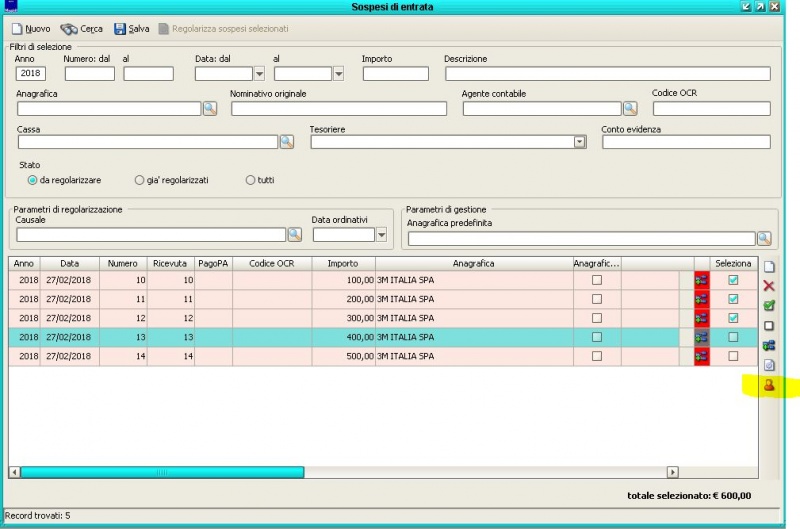
Task: Click the Cerca toolbar button
Action: pos(82,28)
